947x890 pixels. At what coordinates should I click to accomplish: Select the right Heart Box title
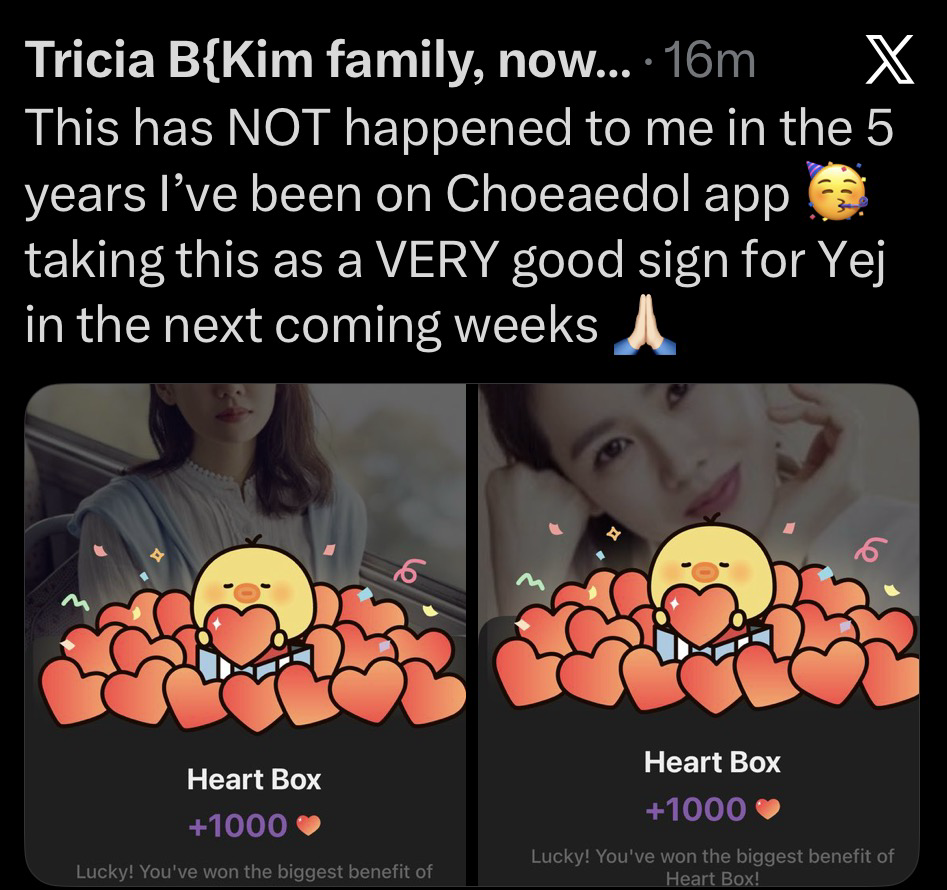click(x=712, y=762)
